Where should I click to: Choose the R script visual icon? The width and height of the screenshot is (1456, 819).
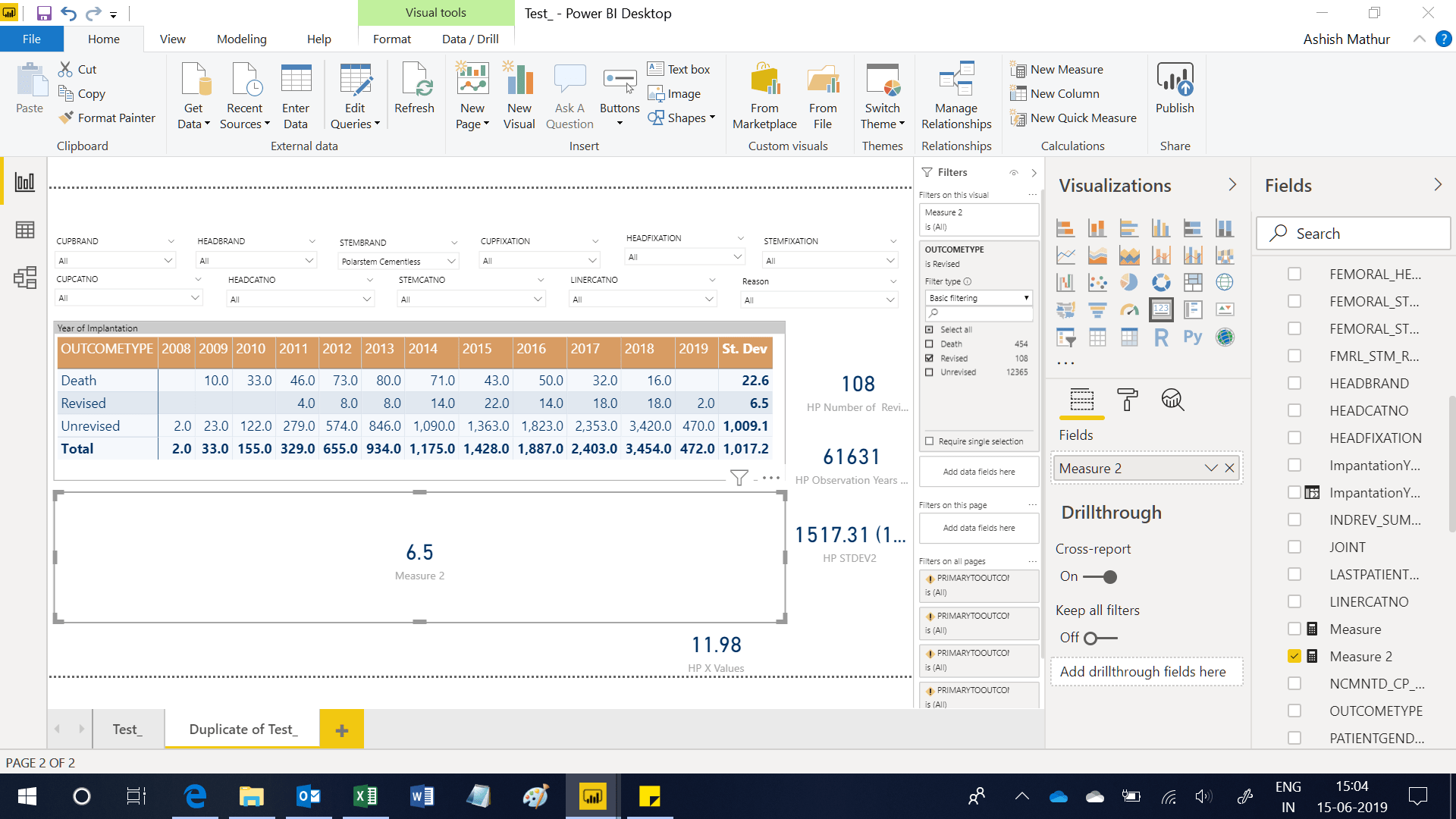click(1161, 337)
